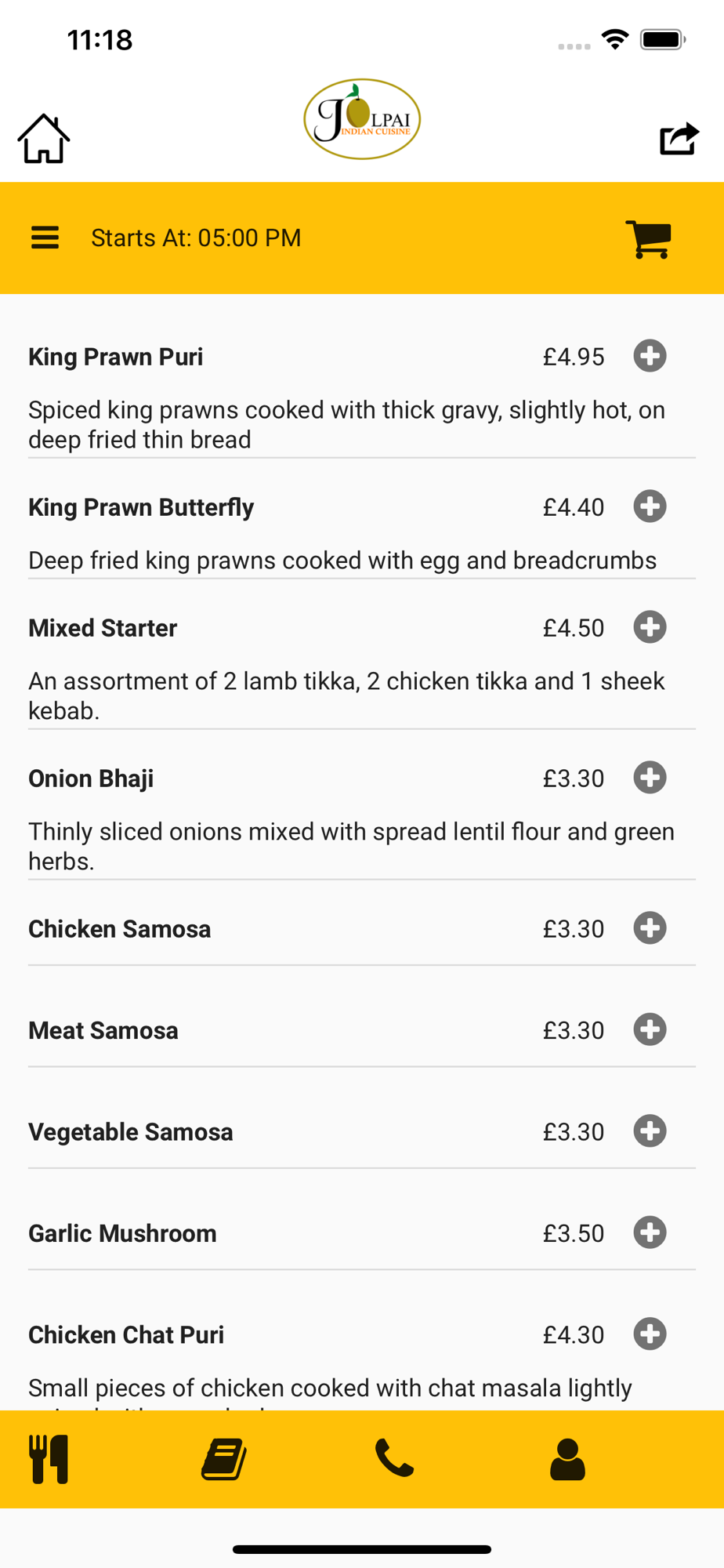Select the Mixed Starter item title
724x1568 pixels.
tap(103, 628)
